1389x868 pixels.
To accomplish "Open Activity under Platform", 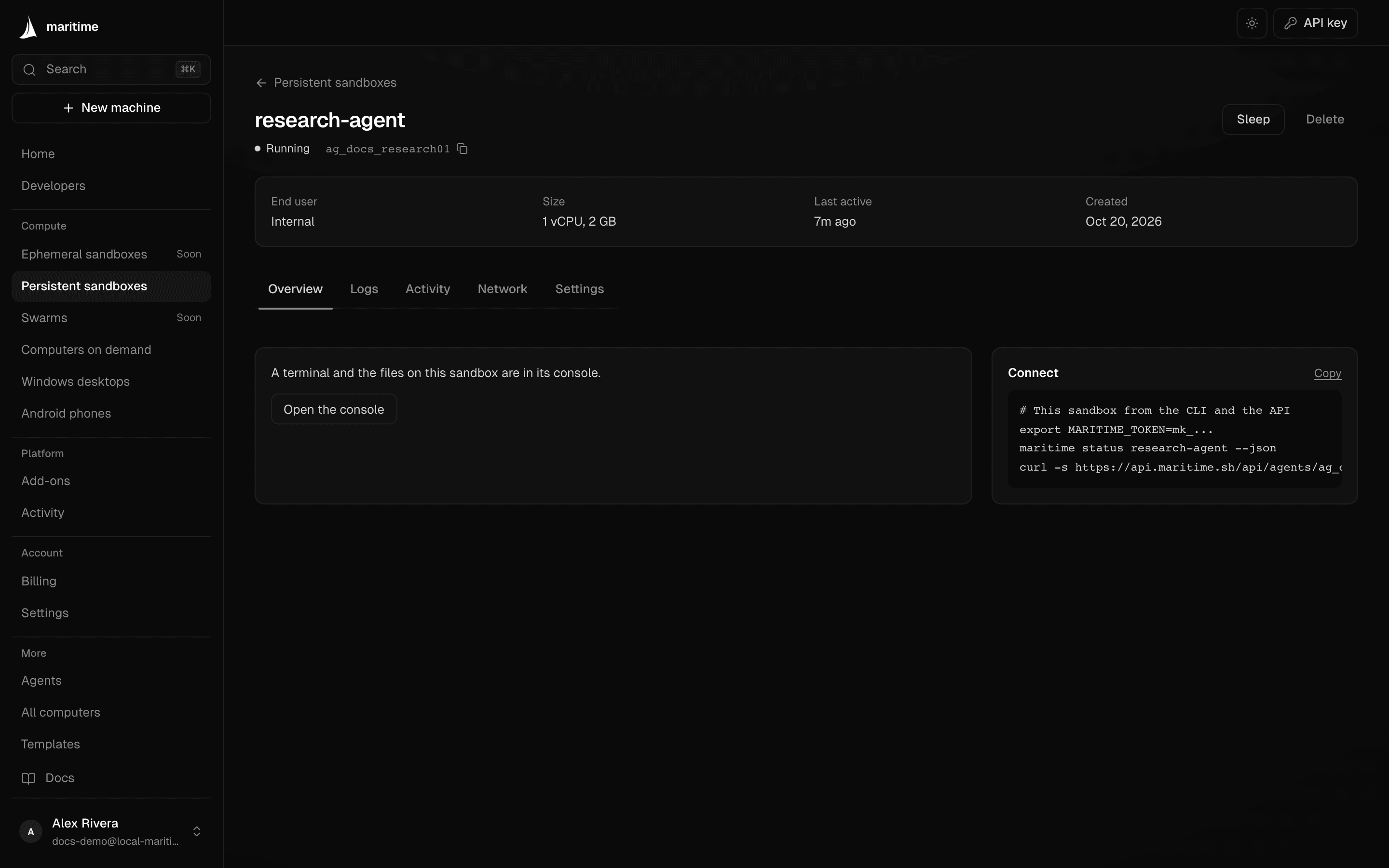I will (x=111, y=513).
